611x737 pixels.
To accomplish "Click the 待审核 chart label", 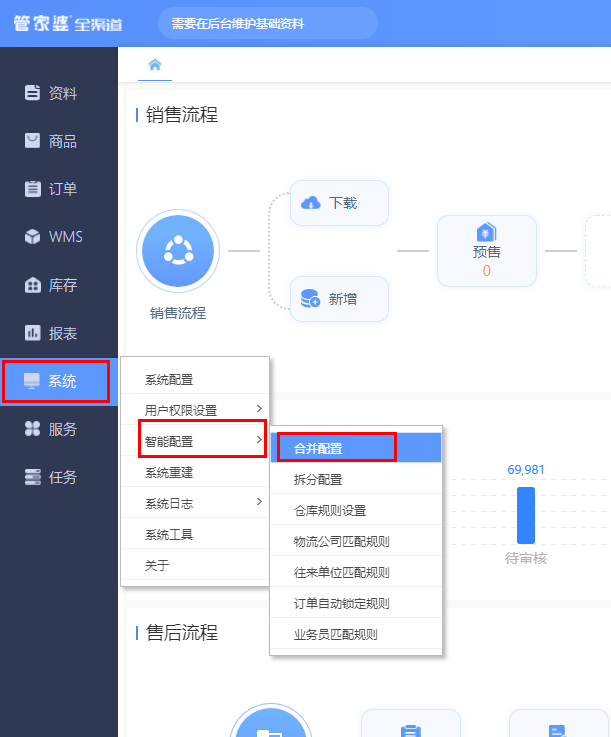I will coord(526,558).
